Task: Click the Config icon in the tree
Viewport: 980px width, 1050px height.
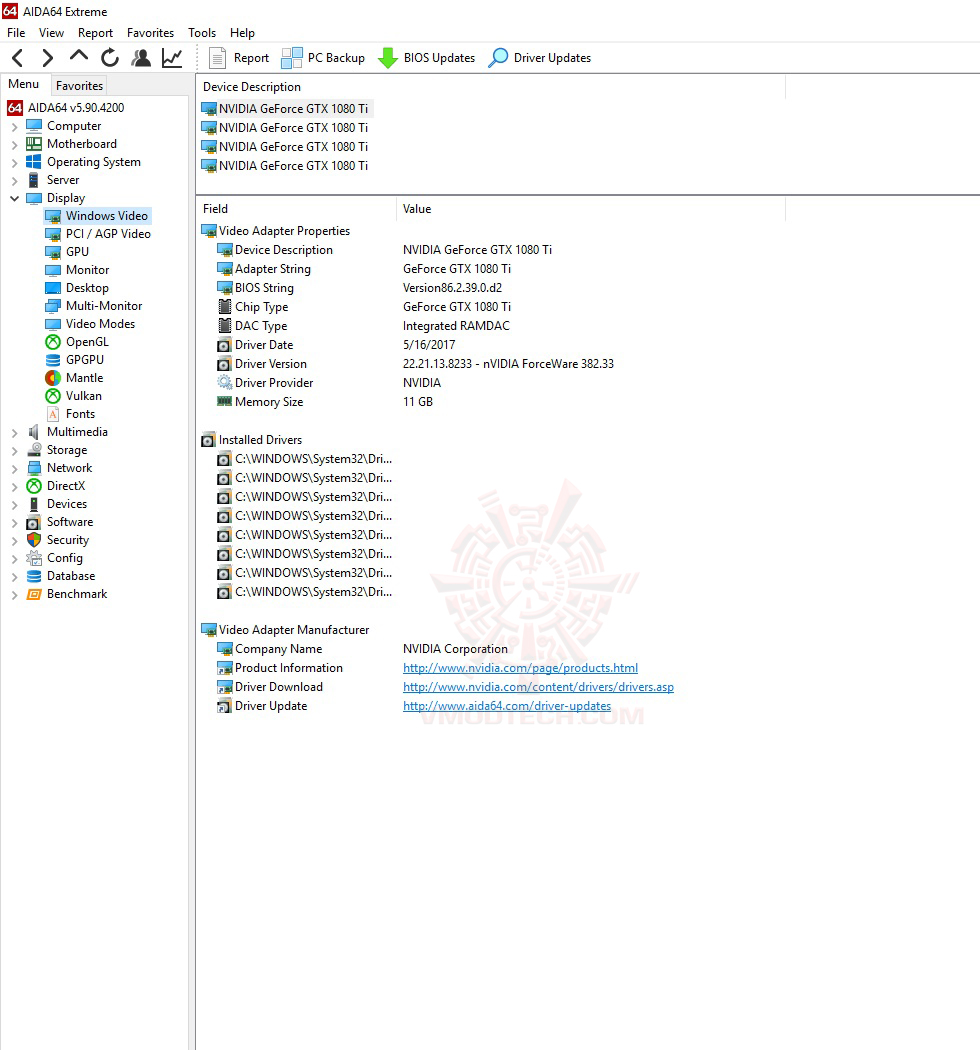Action: pos(33,558)
